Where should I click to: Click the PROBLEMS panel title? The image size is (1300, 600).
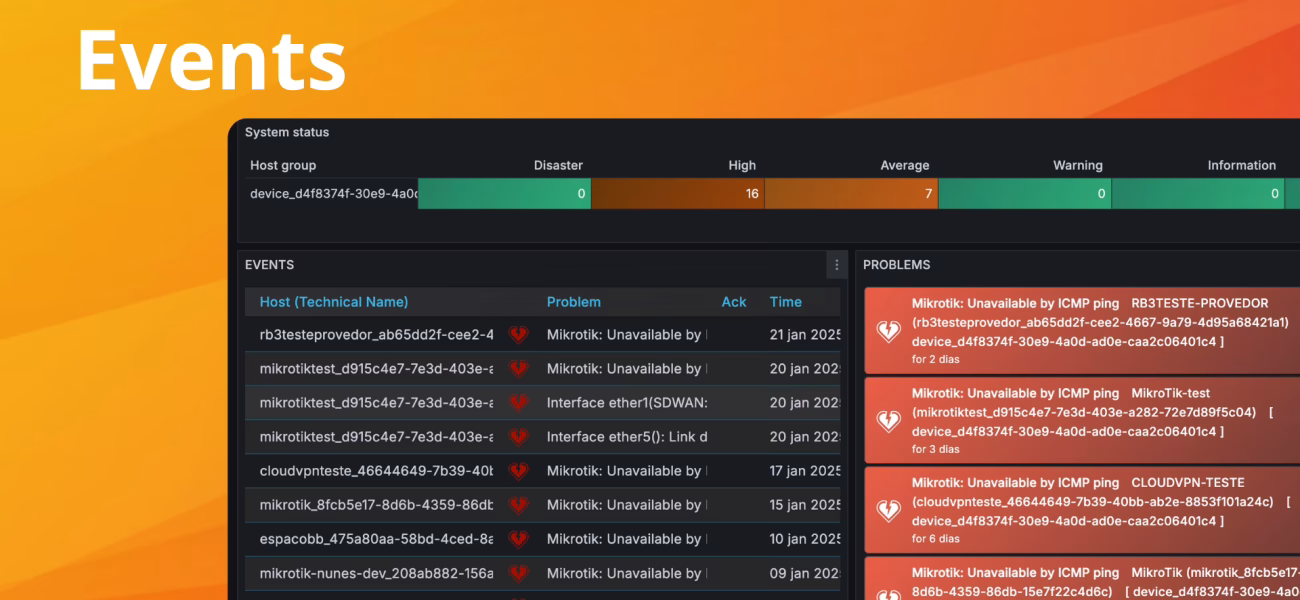point(896,265)
